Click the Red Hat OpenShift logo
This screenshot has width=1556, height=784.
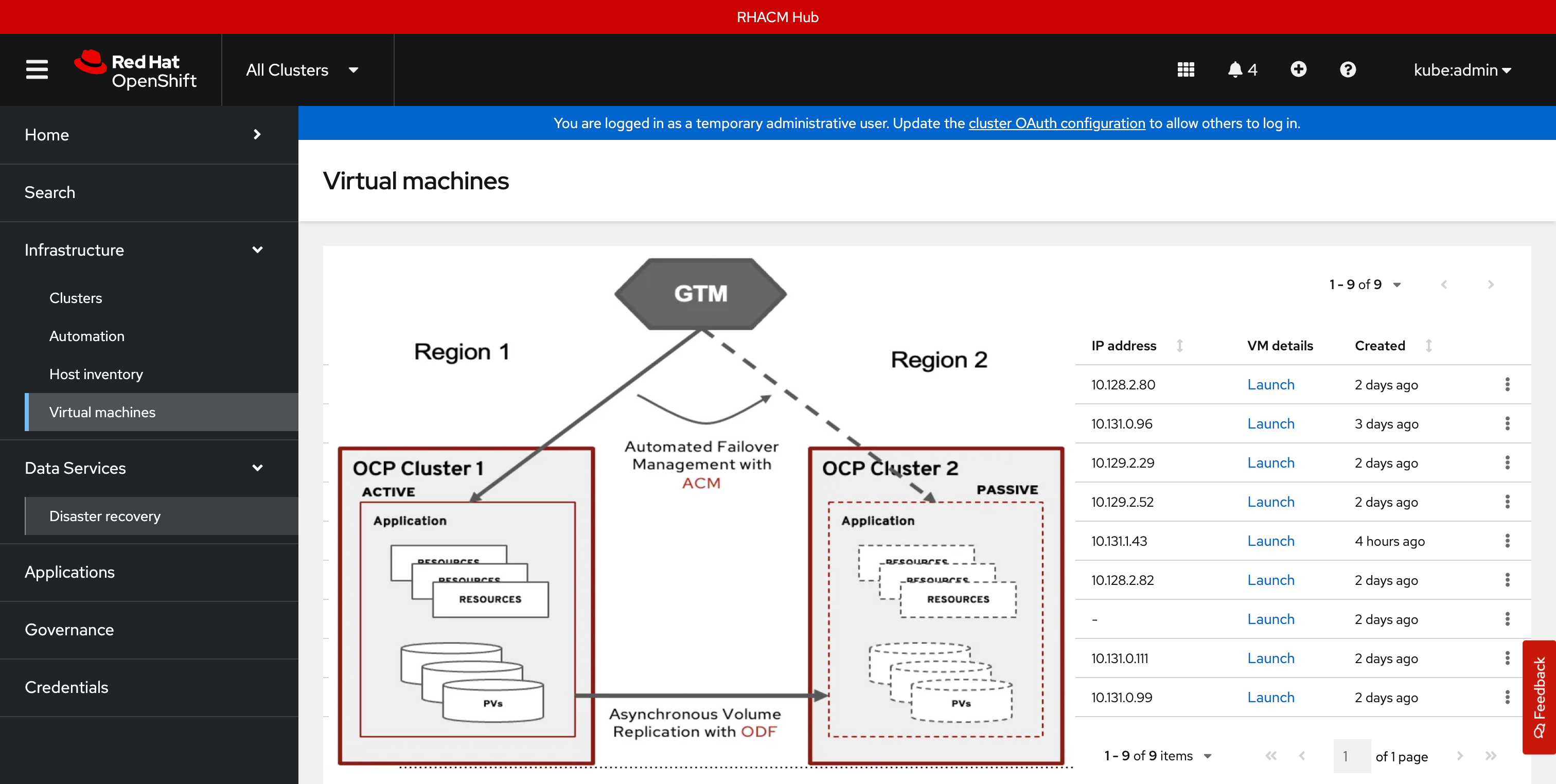pyautogui.click(x=135, y=69)
